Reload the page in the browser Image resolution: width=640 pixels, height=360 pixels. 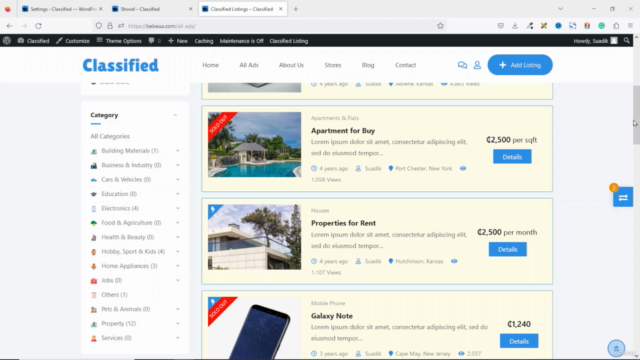[38, 26]
